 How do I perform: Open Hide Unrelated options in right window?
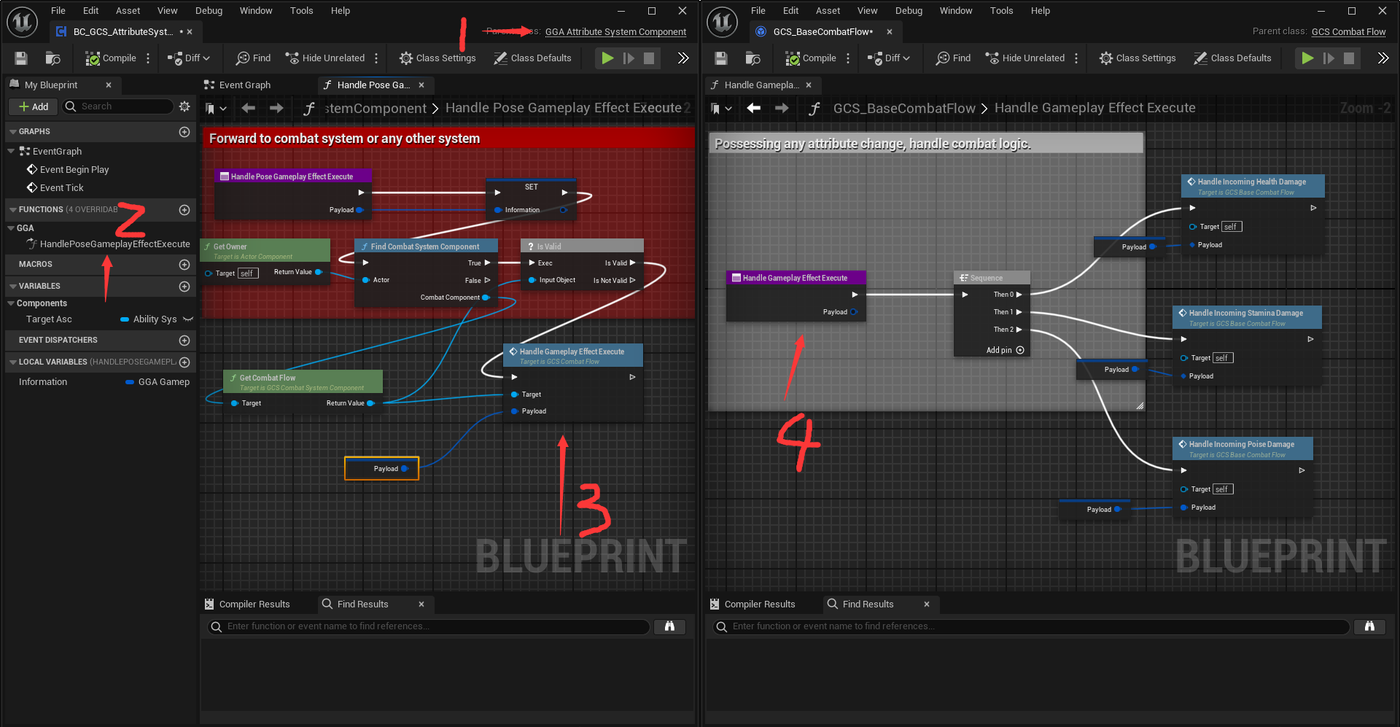(1076, 58)
